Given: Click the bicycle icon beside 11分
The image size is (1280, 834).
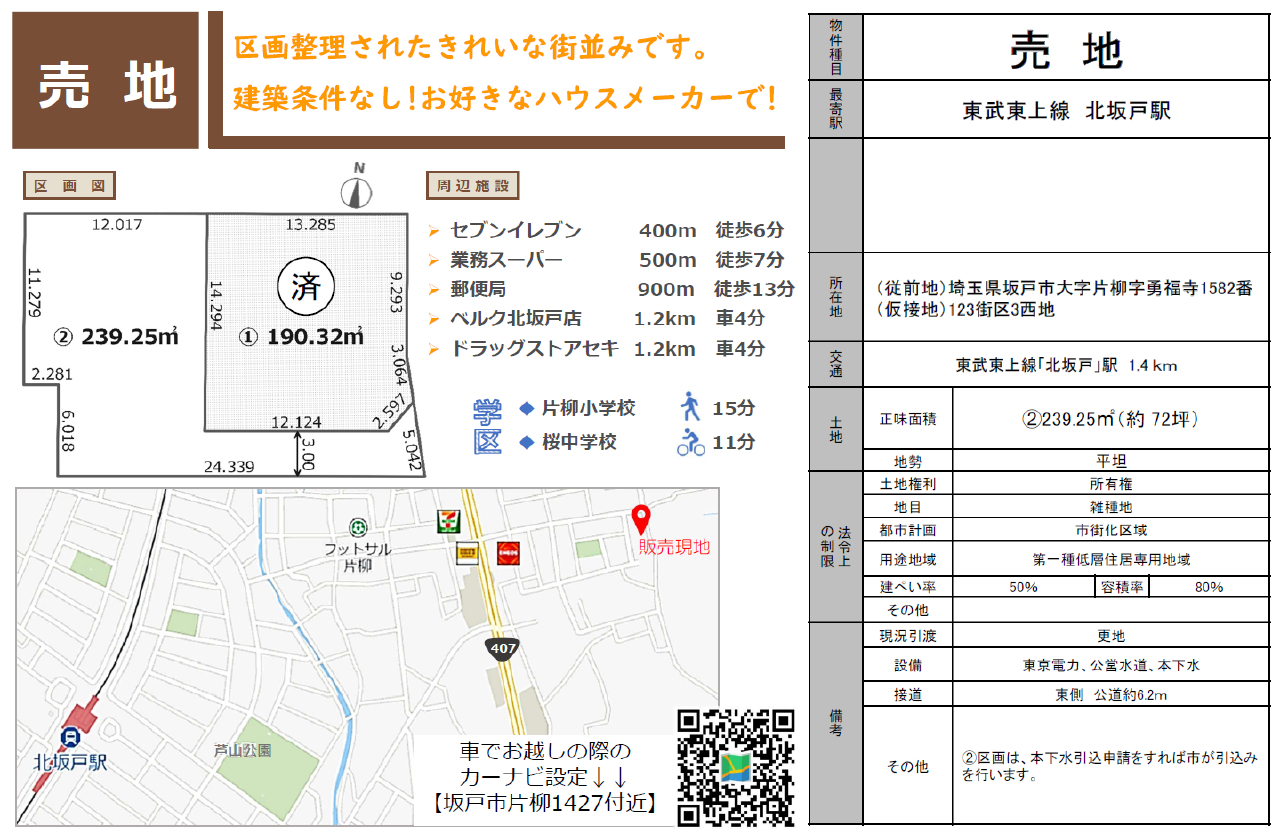Looking at the screenshot, I should click(691, 442).
